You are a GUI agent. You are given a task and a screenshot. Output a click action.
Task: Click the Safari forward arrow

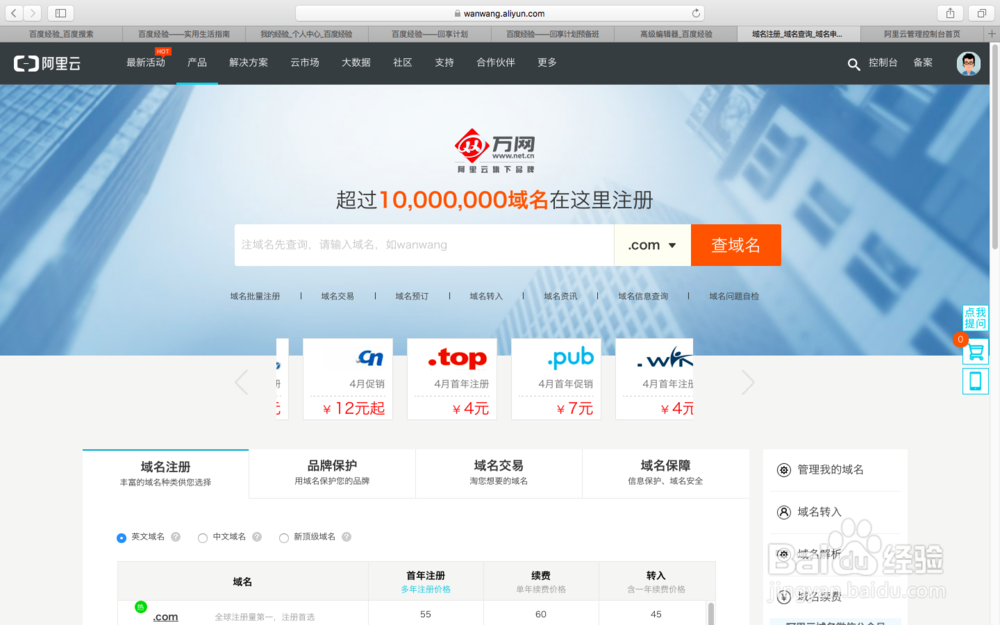(x=33, y=13)
